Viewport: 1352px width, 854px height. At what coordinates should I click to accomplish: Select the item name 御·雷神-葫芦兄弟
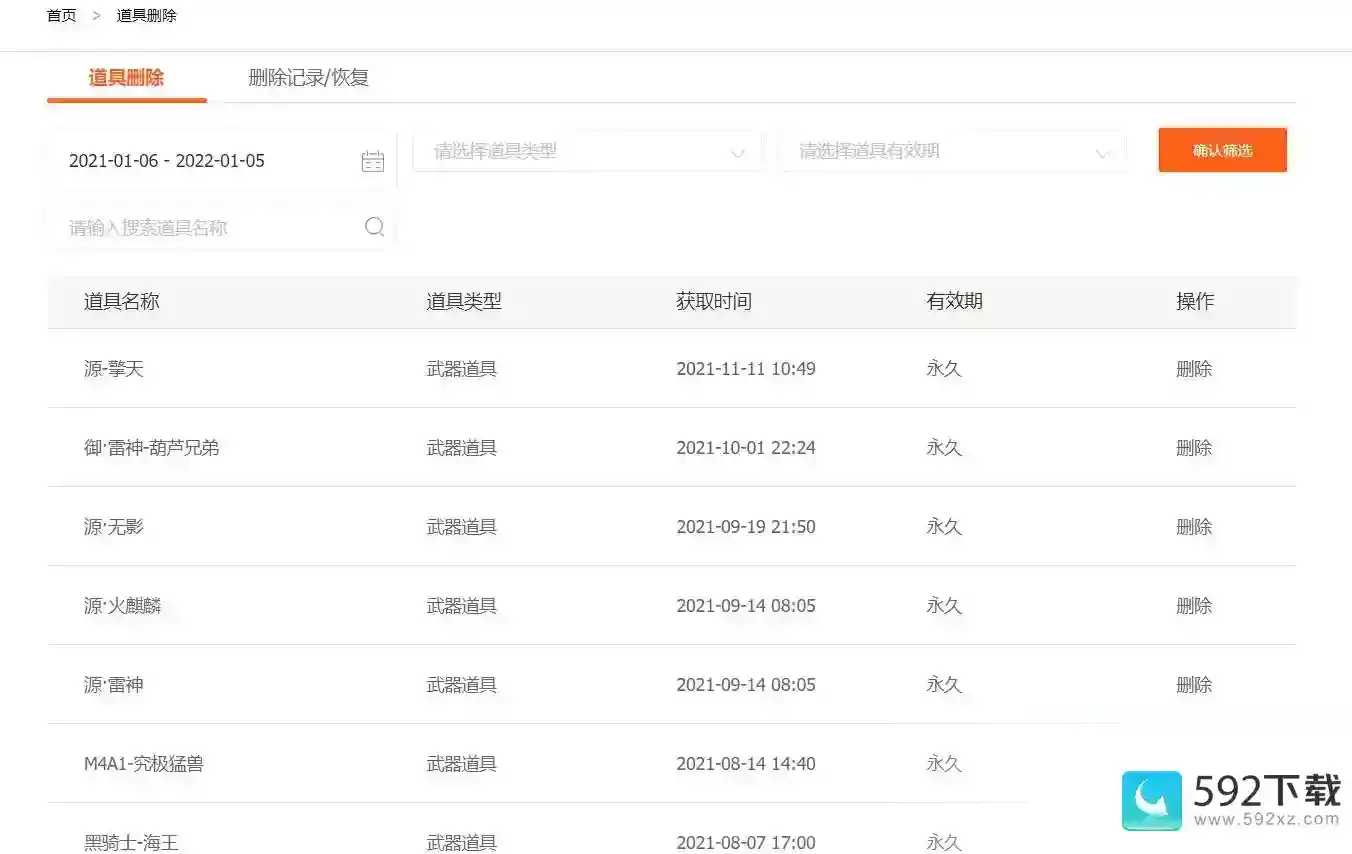tap(152, 448)
